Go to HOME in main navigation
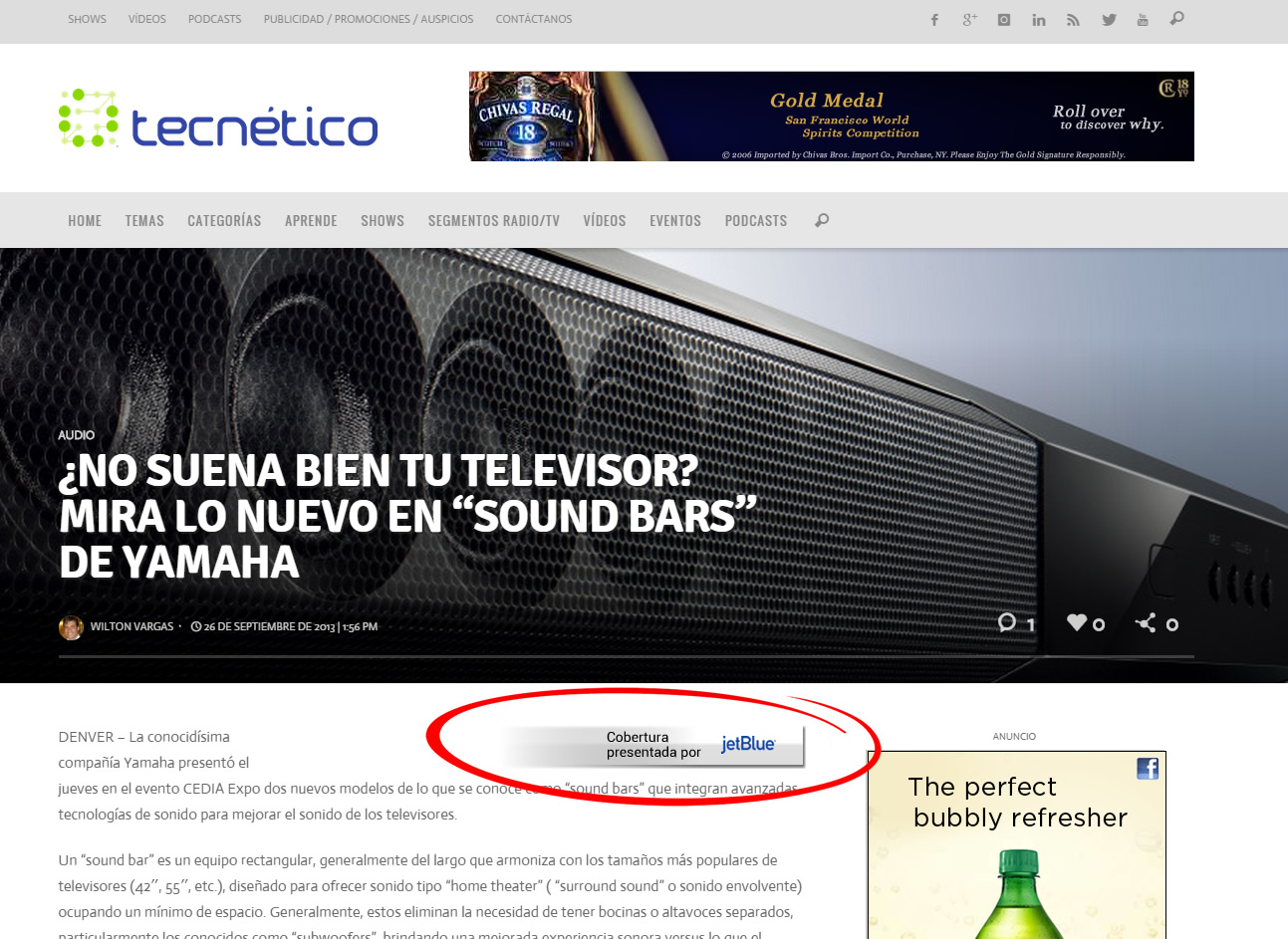The height and width of the screenshot is (939, 1288). 85,221
